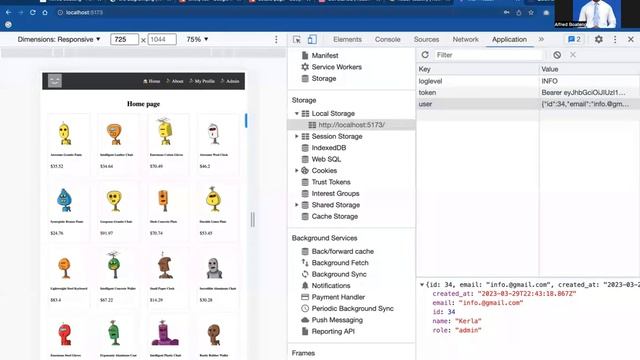
Task: Open Trust Tokens in sidebar
Action: (331, 182)
